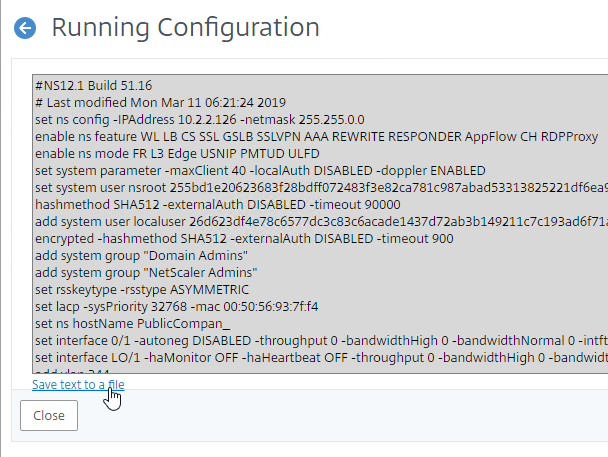
Task: Click the set rsskeytype -rsstype ASYMMETRIC line
Action: pos(142,290)
